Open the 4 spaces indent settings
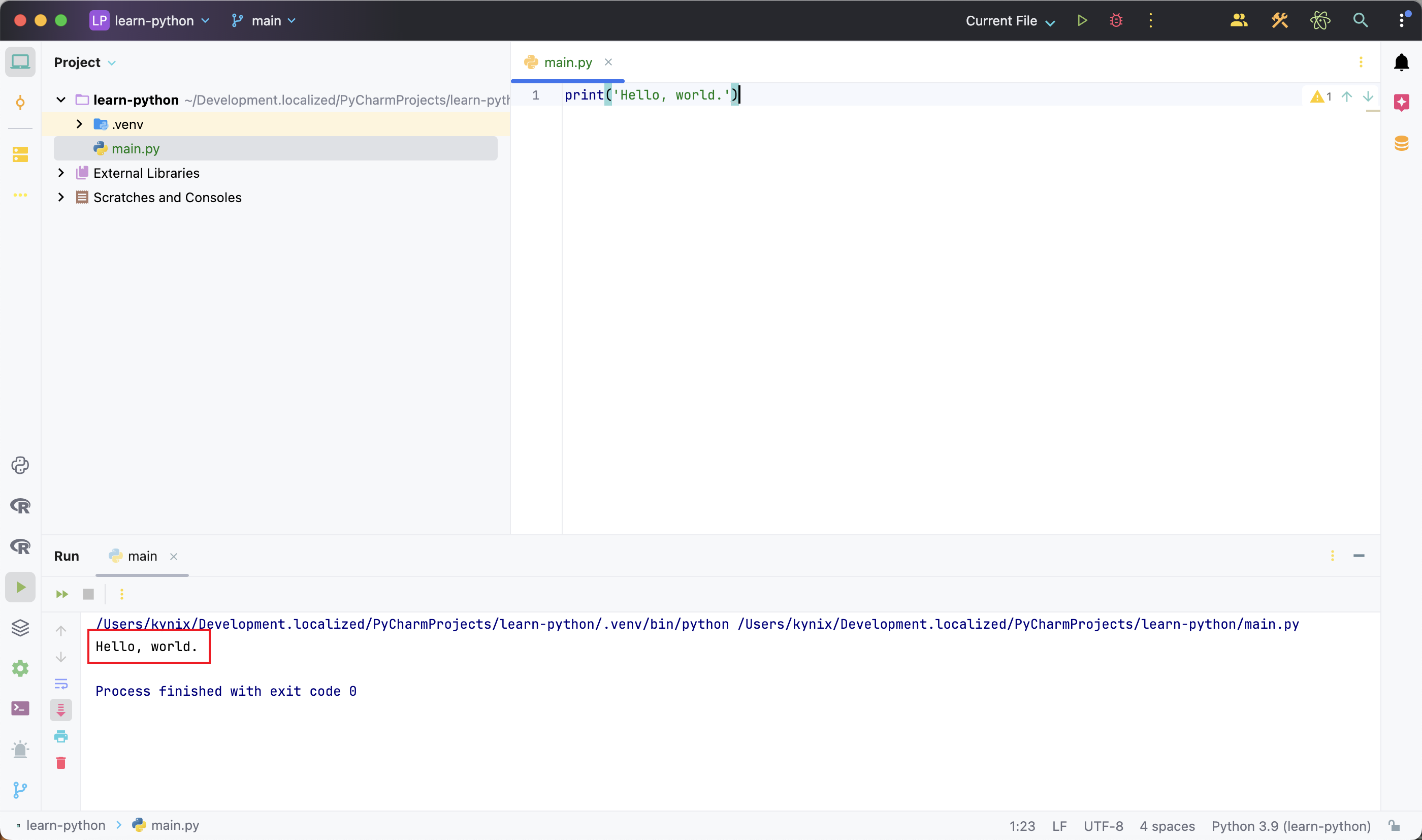The width and height of the screenshot is (1422, 840). (1167, 826)
